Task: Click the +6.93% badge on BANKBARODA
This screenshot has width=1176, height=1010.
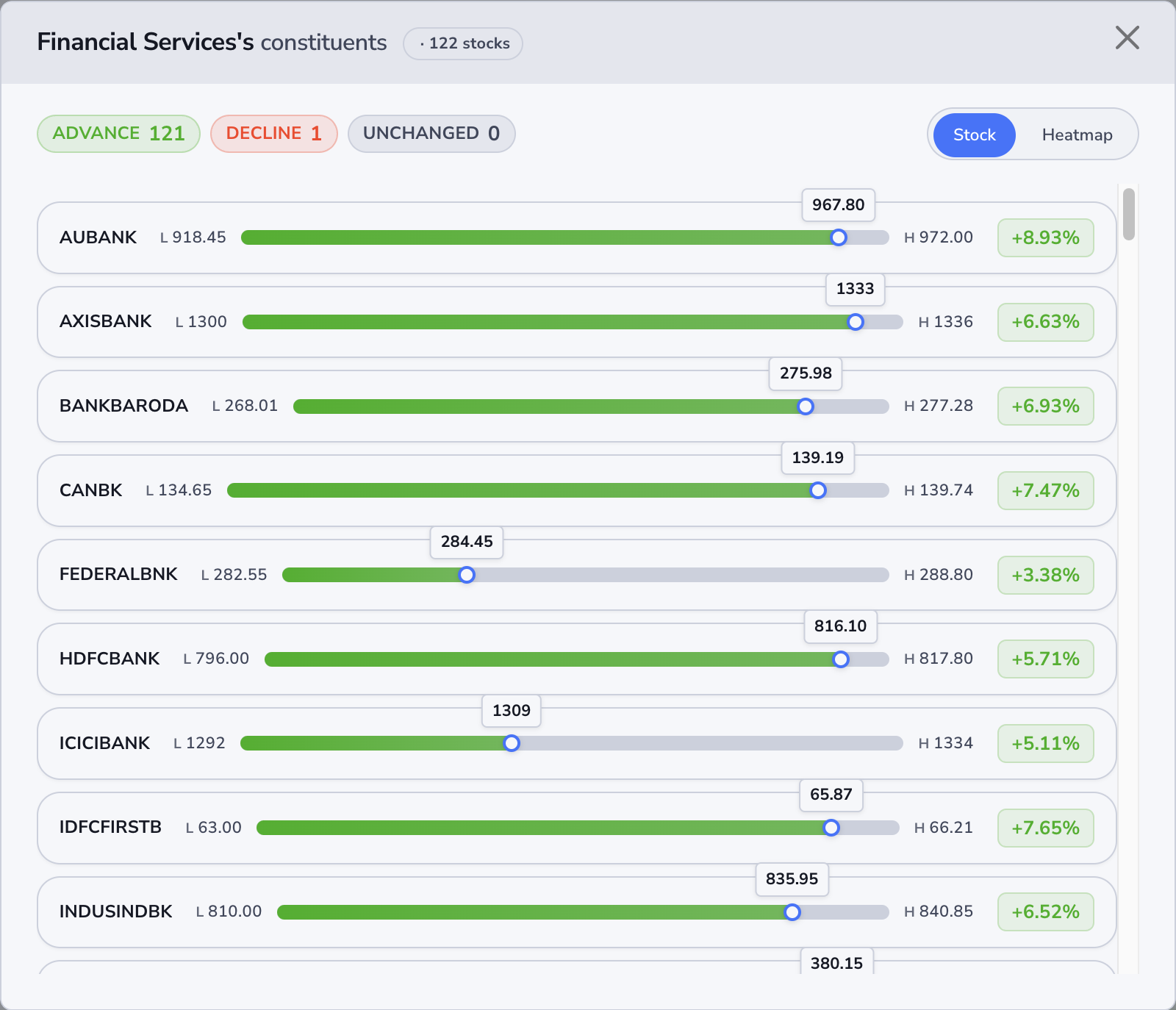Action: click(x=1045, y=406)
